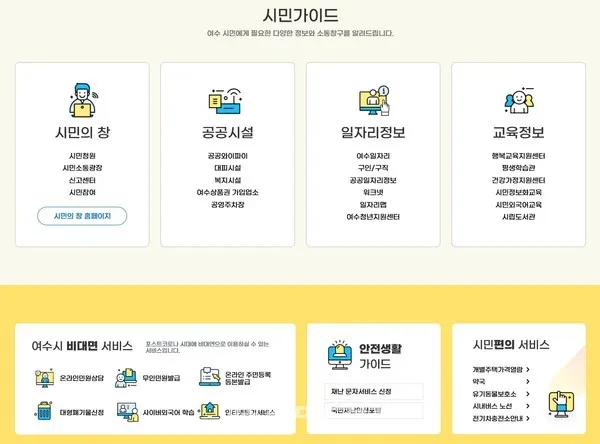600x444 pixels.
Task: Open 건강가정지원센터 link
Action: pos(518,180)
